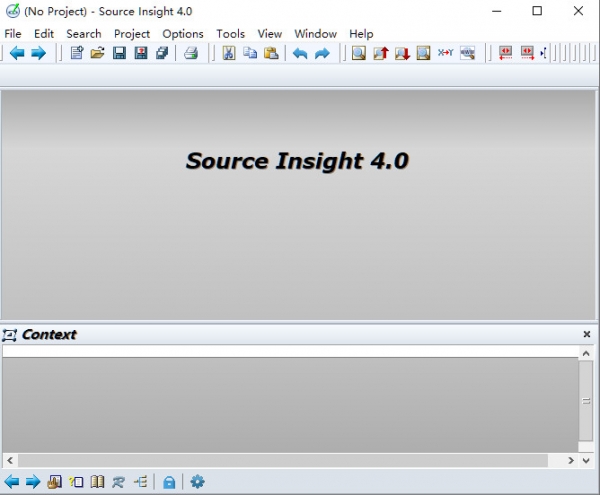Click the R-shaped references icon in Context toolbar
The height and width of the screenshot is (495, 600).
click(119, 482)
